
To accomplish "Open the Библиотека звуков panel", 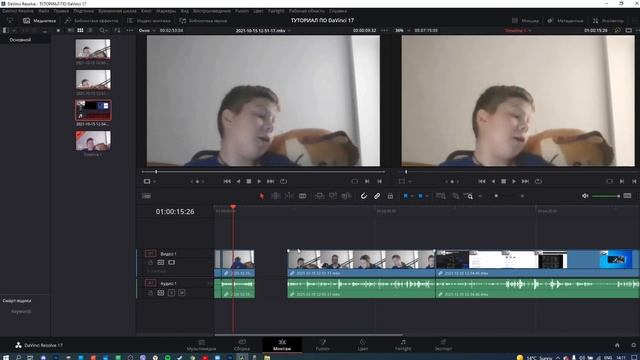I will pos(203,20).
